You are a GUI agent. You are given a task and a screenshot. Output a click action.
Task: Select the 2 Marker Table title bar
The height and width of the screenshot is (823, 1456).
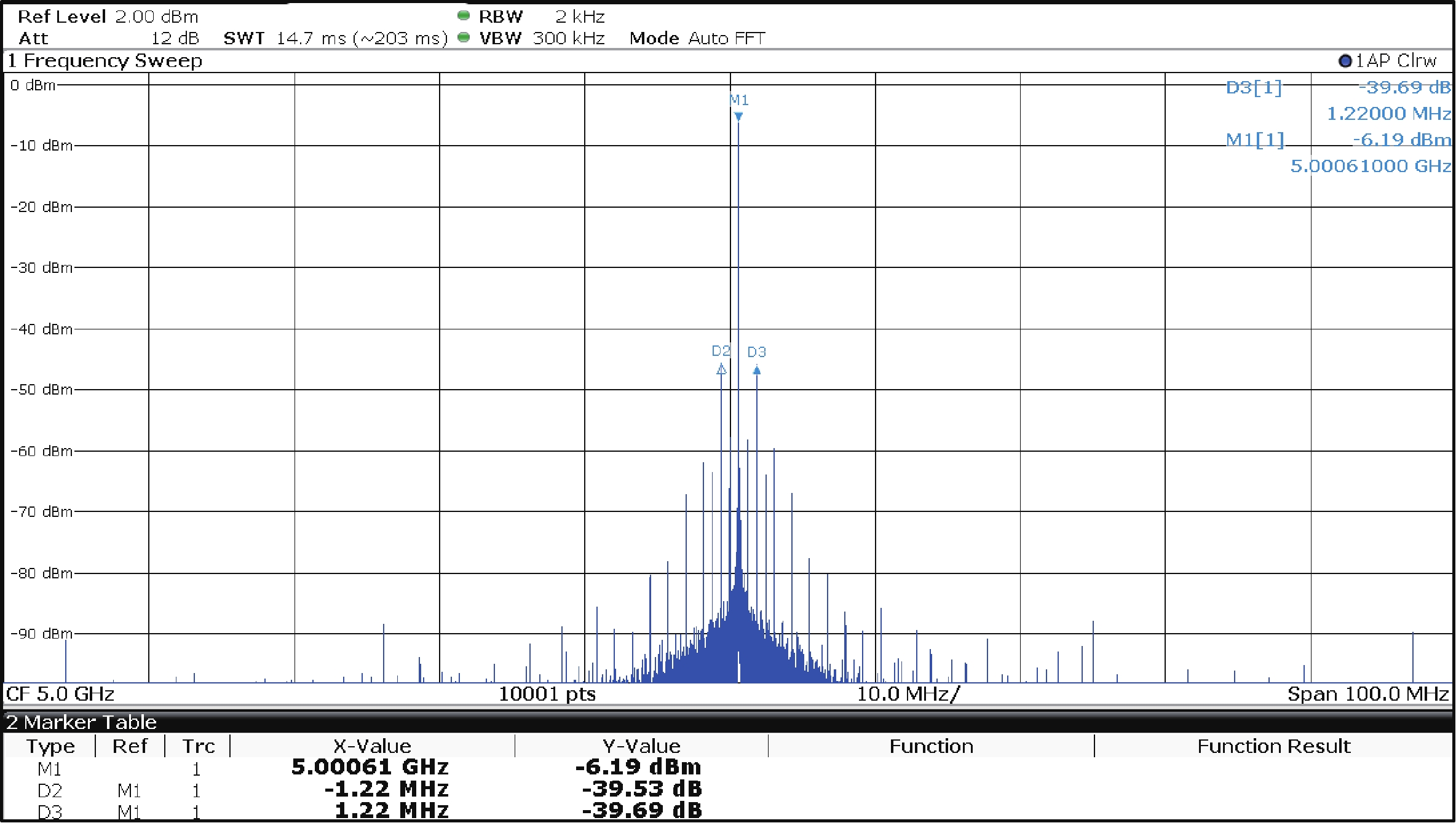(x=81, y=722)
